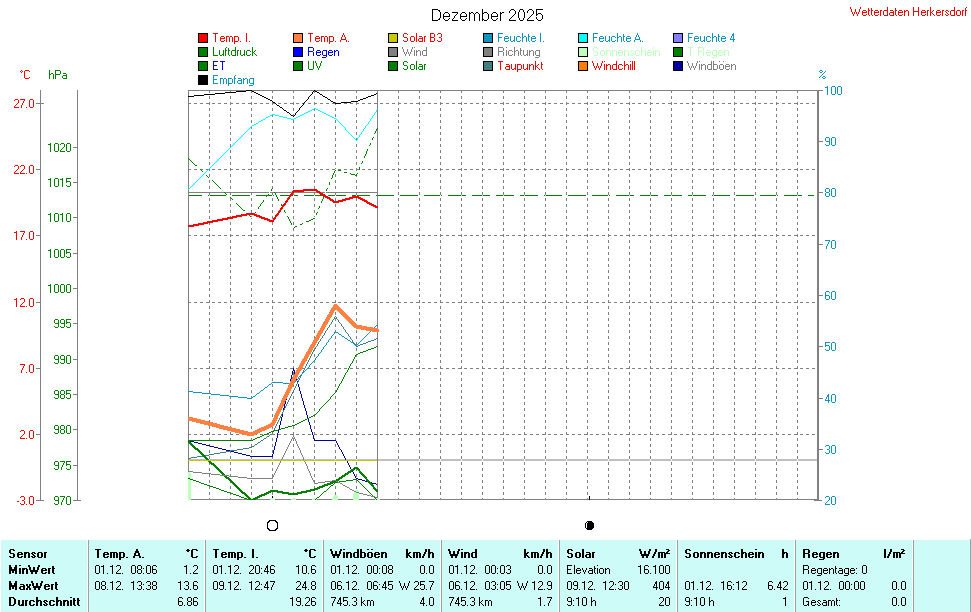Click the Taupunkt legend label

click(x=520, y=66)
